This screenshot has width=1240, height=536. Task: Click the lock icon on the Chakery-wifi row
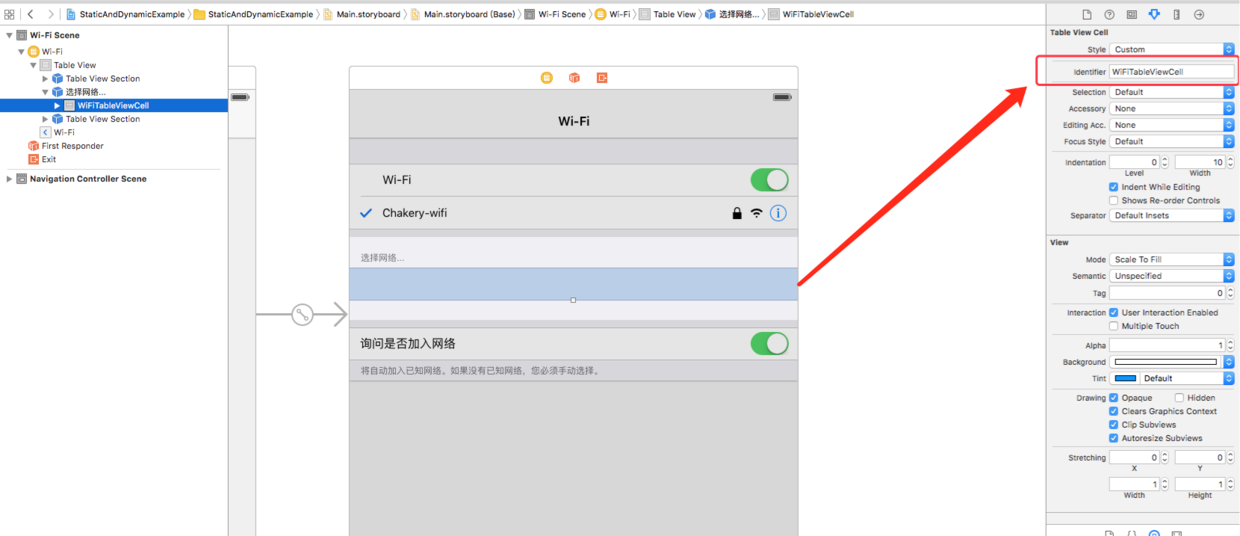tap(737, 213)
